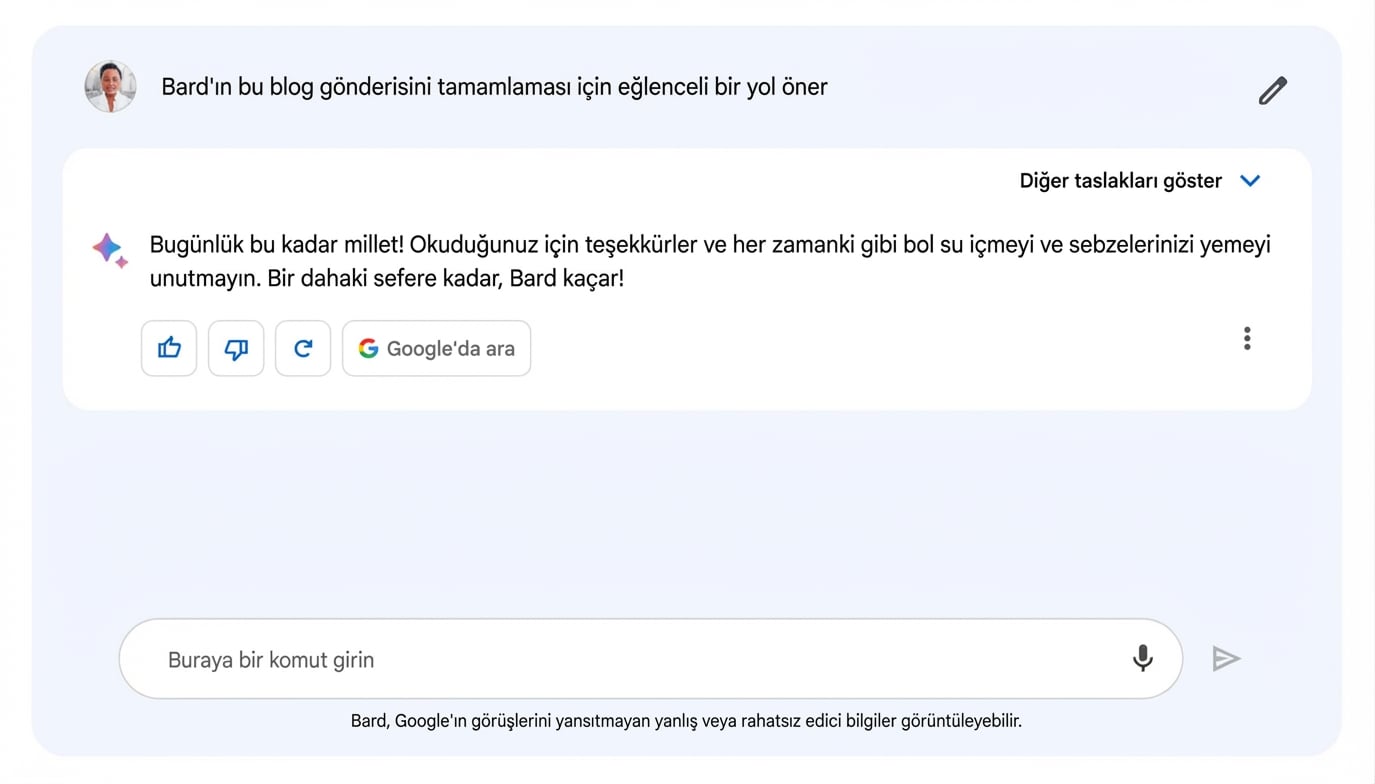
Task: Click the 'Buraya bir komut girin' input field
Action: 500,659
